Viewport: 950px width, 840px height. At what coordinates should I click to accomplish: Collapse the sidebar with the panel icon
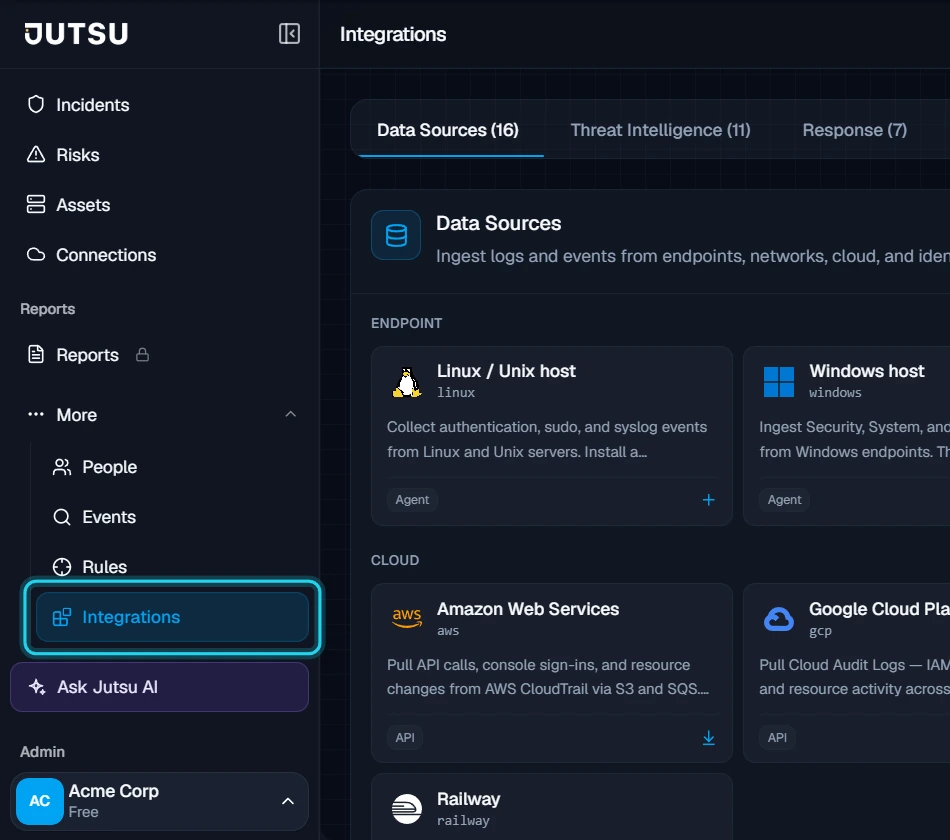(289, 33)
